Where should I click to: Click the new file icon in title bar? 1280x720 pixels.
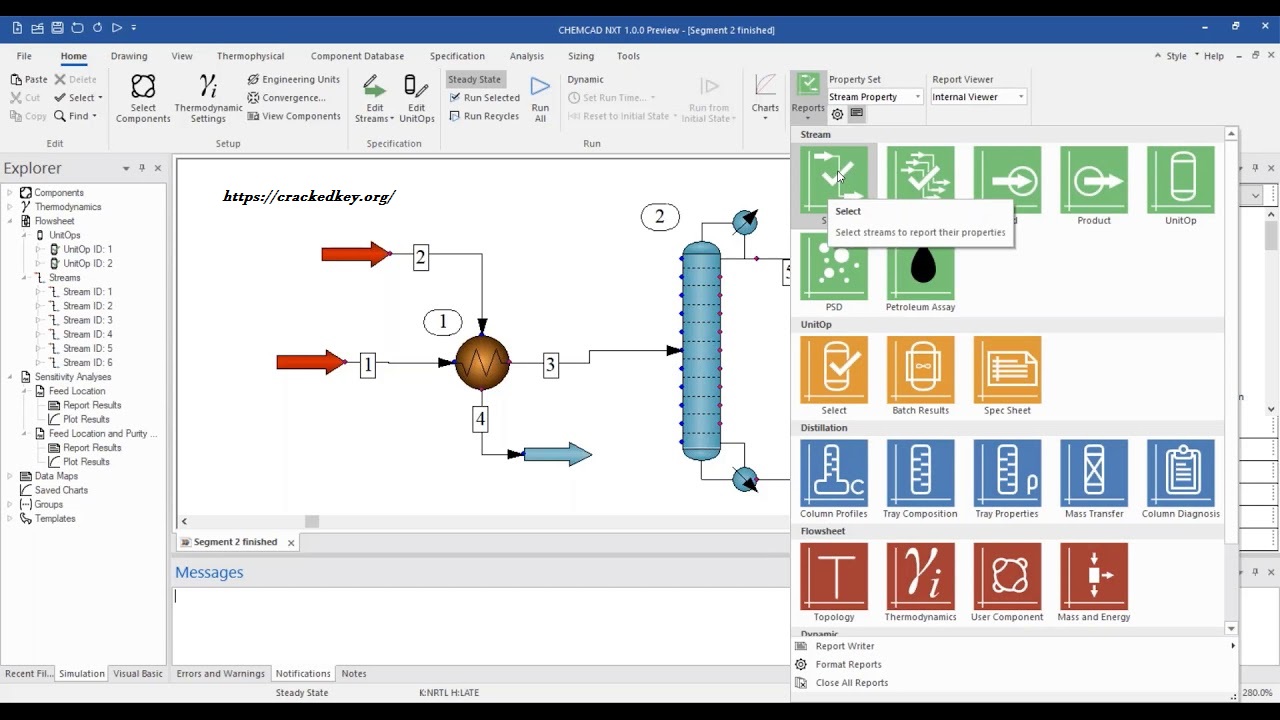pyautogui.click(x=17, y=28)
